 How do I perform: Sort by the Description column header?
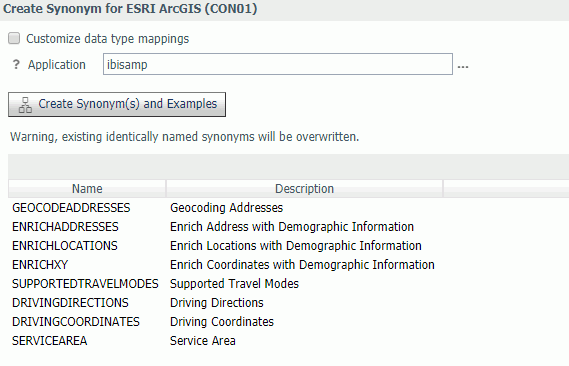(x=304, y=189)
